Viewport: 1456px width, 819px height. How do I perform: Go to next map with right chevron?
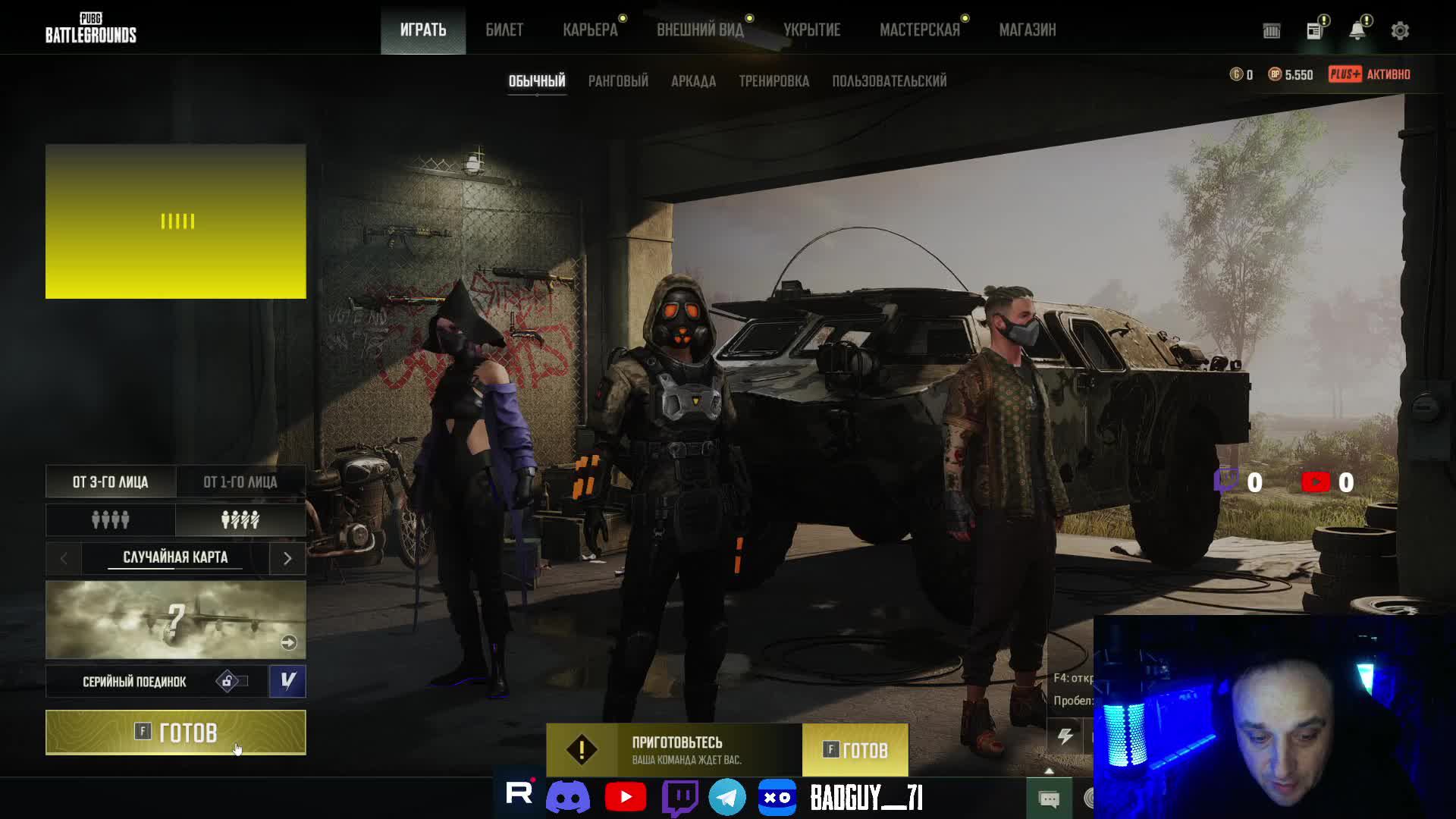tap(287, 559)
